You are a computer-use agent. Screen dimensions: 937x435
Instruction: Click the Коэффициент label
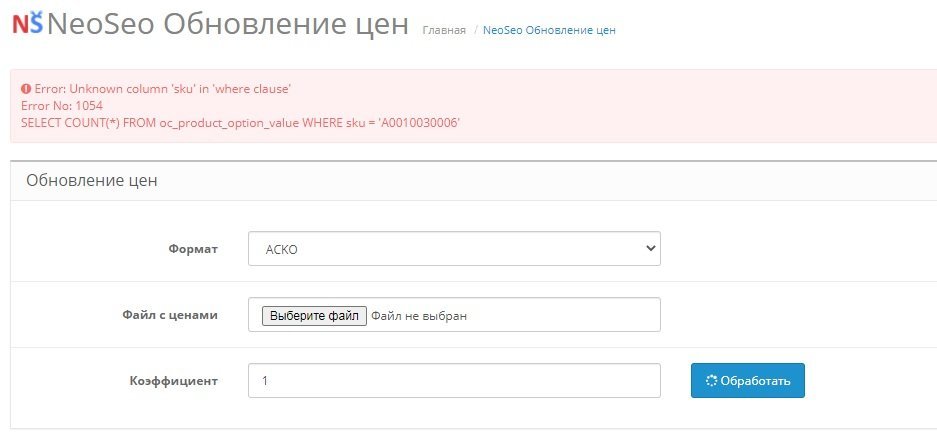click(173, 381)
